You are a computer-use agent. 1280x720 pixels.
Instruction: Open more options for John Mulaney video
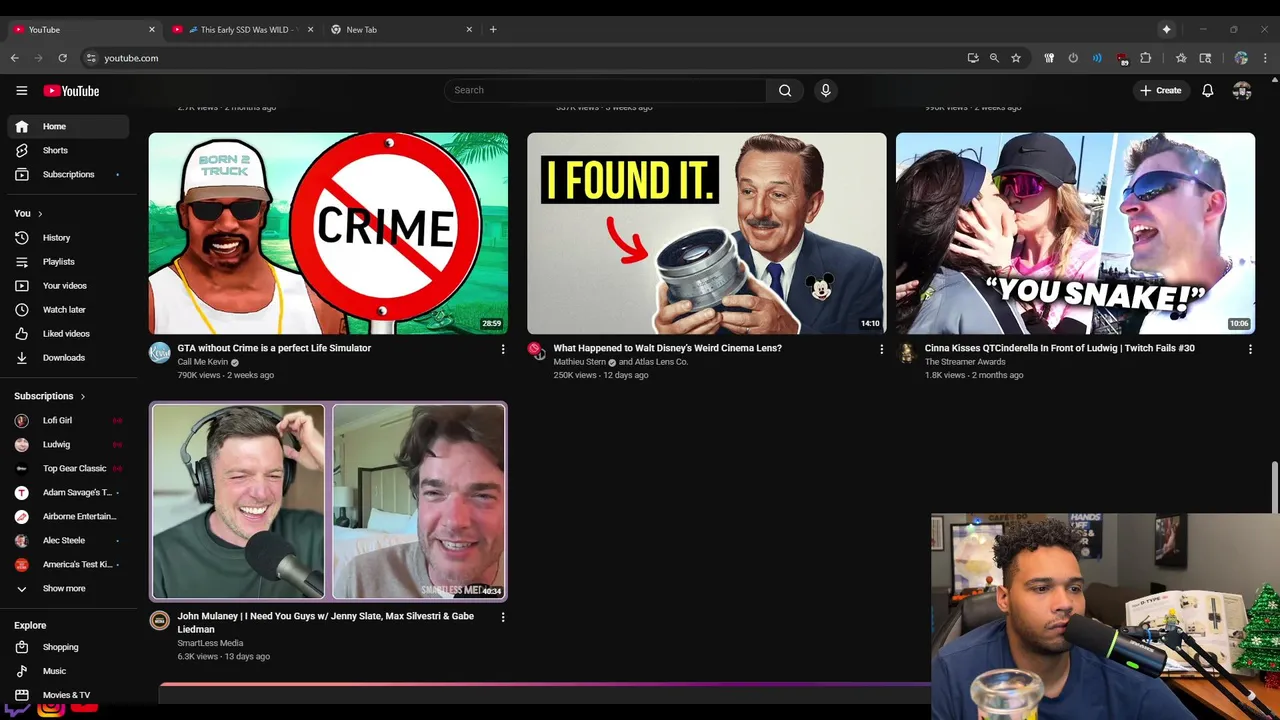click(503, 617)
